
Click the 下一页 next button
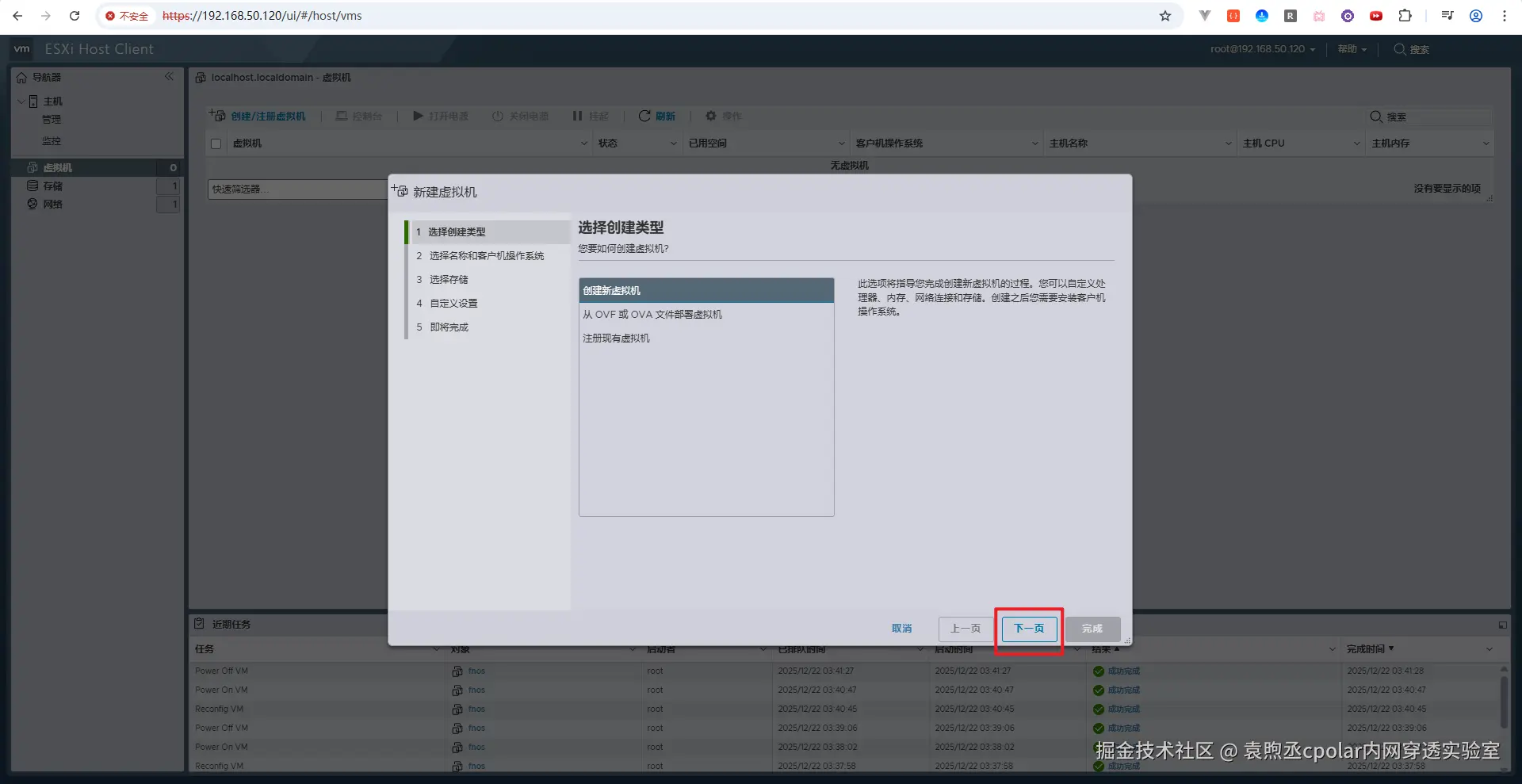click(1029, 629)
